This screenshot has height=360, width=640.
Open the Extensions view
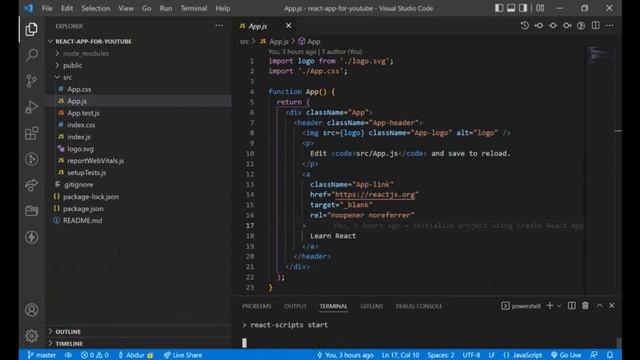click(31, 133)
